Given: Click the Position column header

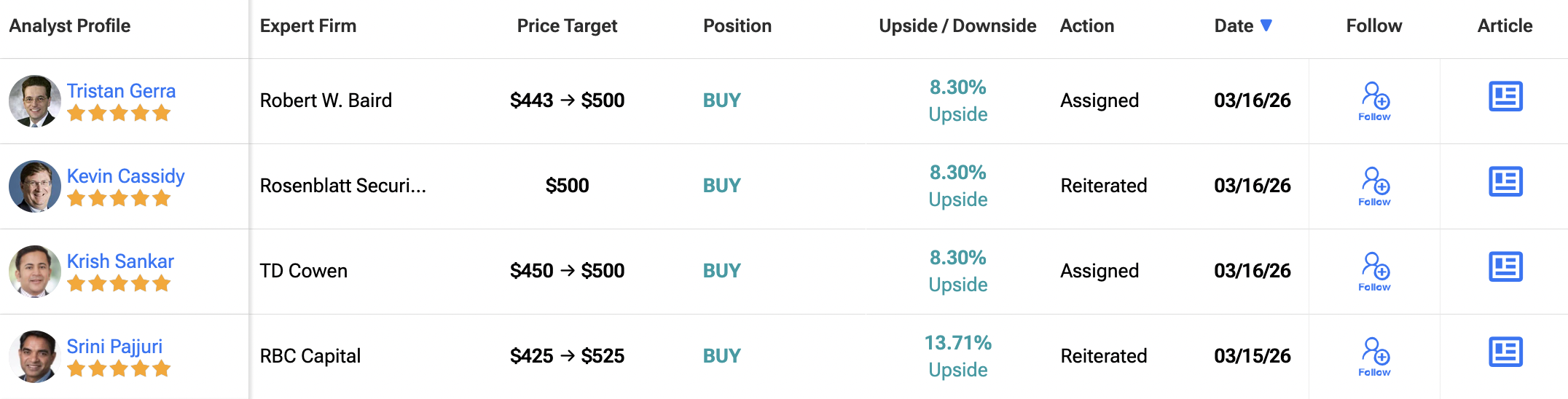Looking at the screenshot, I should click(x=737, y=26).
